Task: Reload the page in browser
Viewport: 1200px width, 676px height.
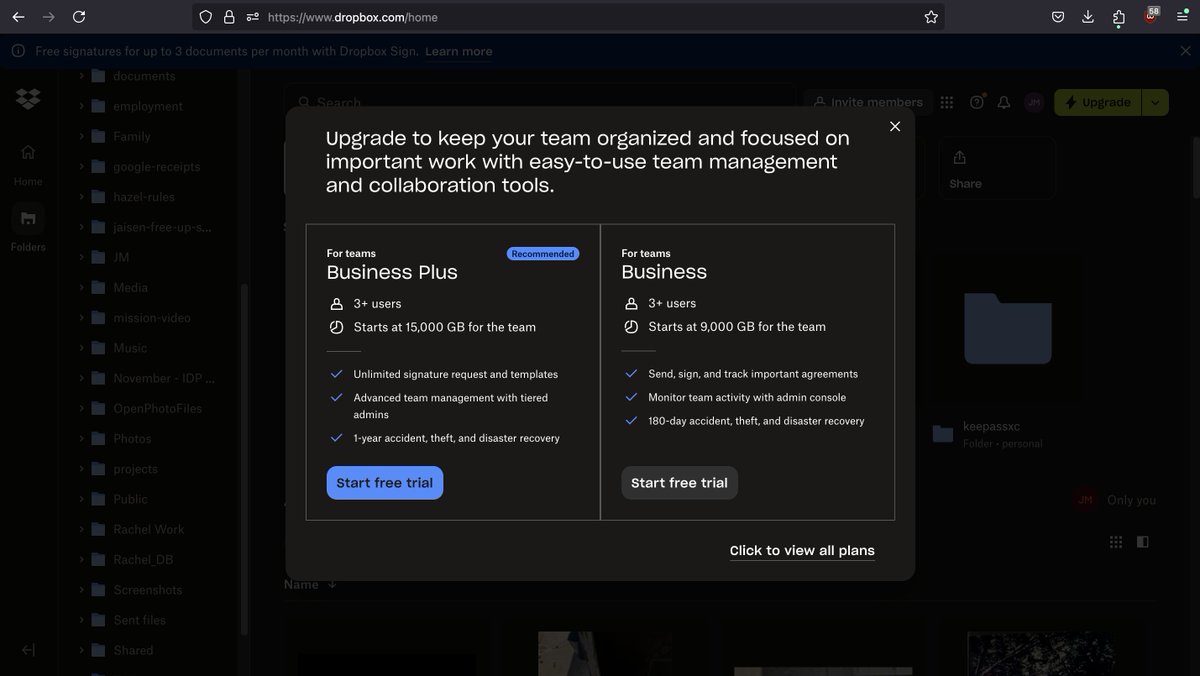Action: point(79,17)
